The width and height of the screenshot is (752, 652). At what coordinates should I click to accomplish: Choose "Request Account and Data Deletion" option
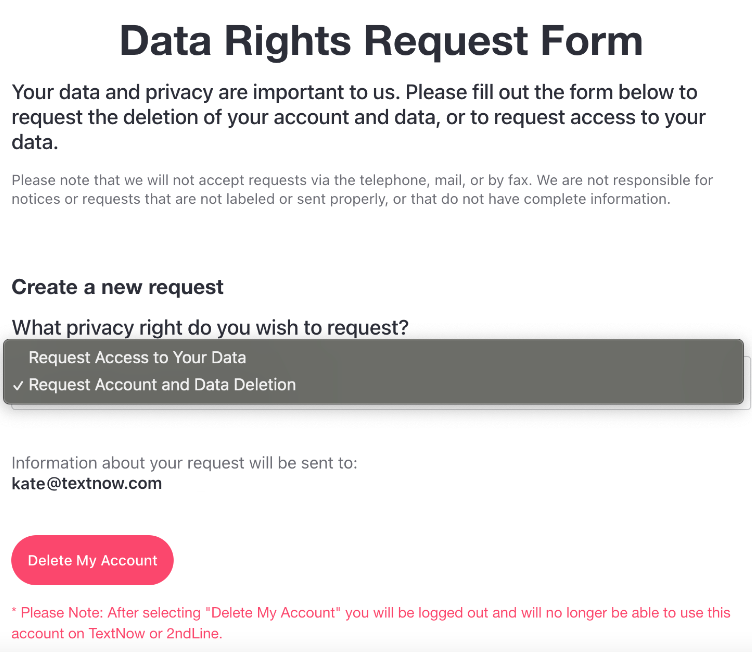(162, 385)
